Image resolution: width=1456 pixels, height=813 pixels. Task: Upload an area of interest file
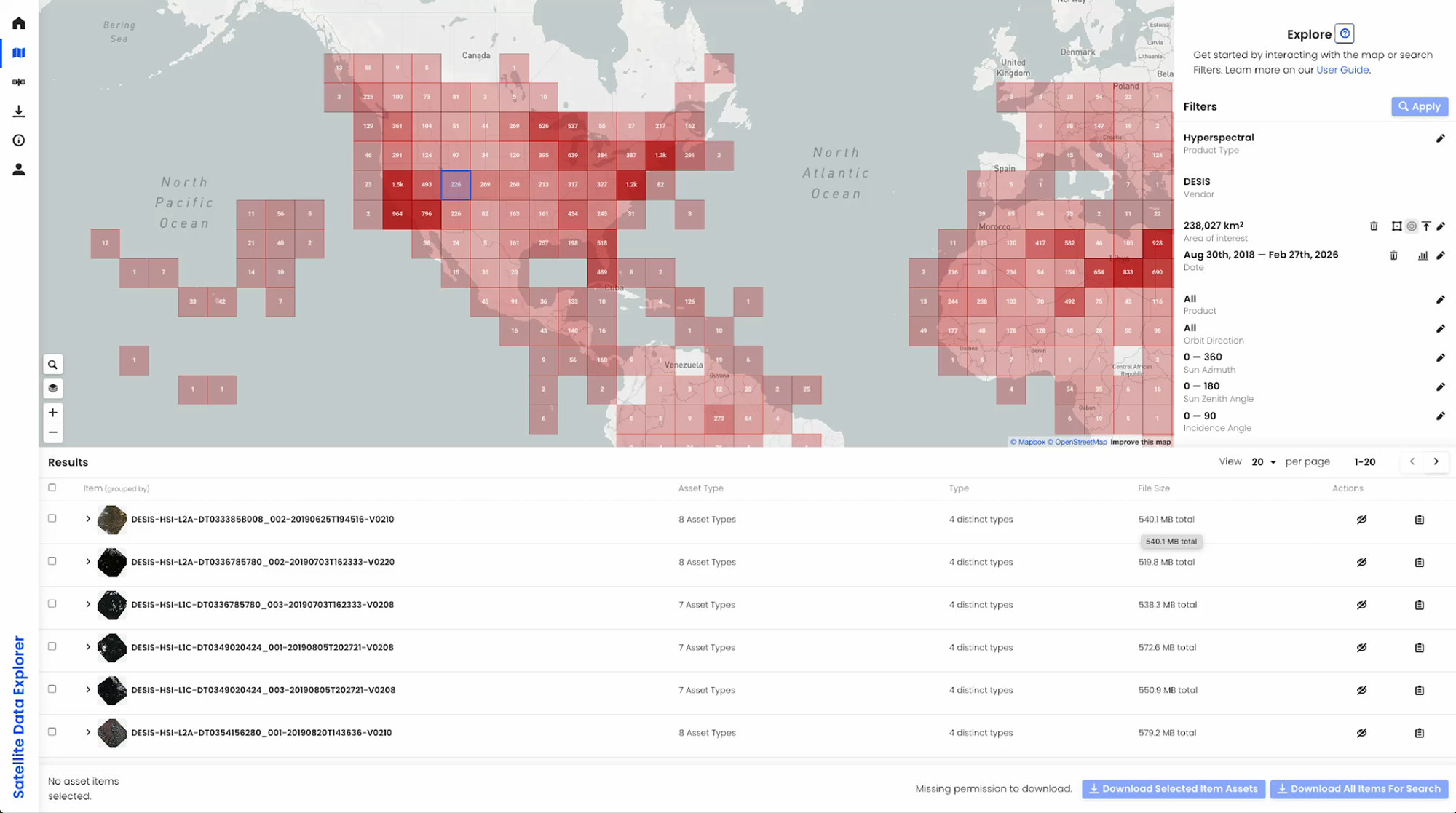[x=1426, y=226]
